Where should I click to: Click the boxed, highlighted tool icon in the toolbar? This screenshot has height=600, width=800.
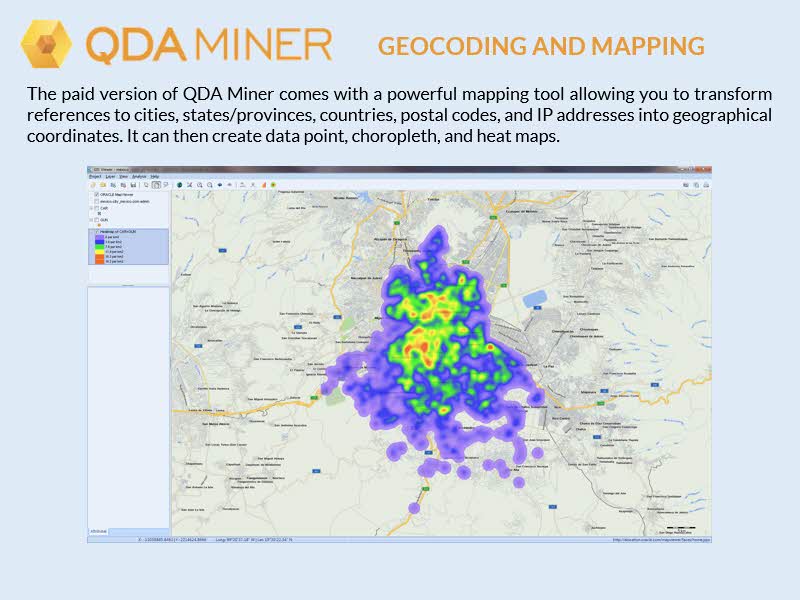pos(156,185)
